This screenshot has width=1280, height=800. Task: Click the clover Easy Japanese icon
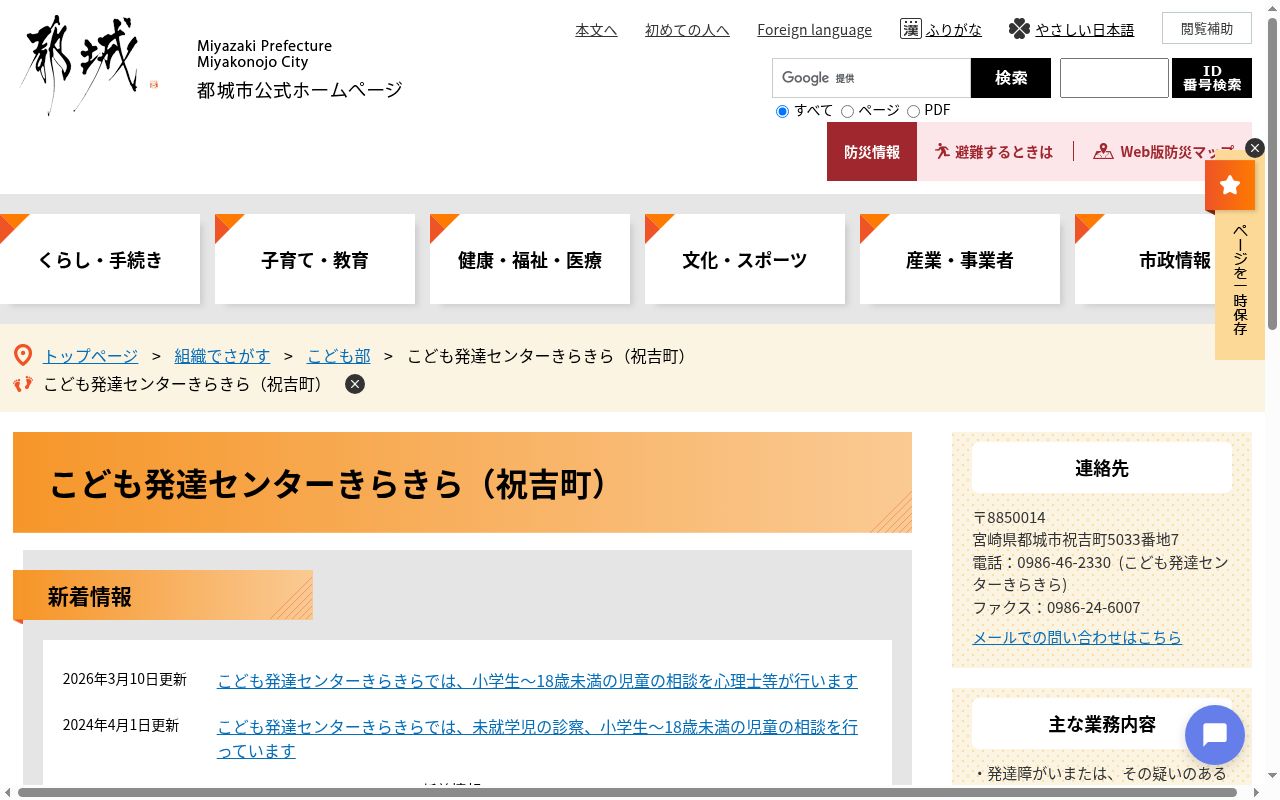[1019, 29]
